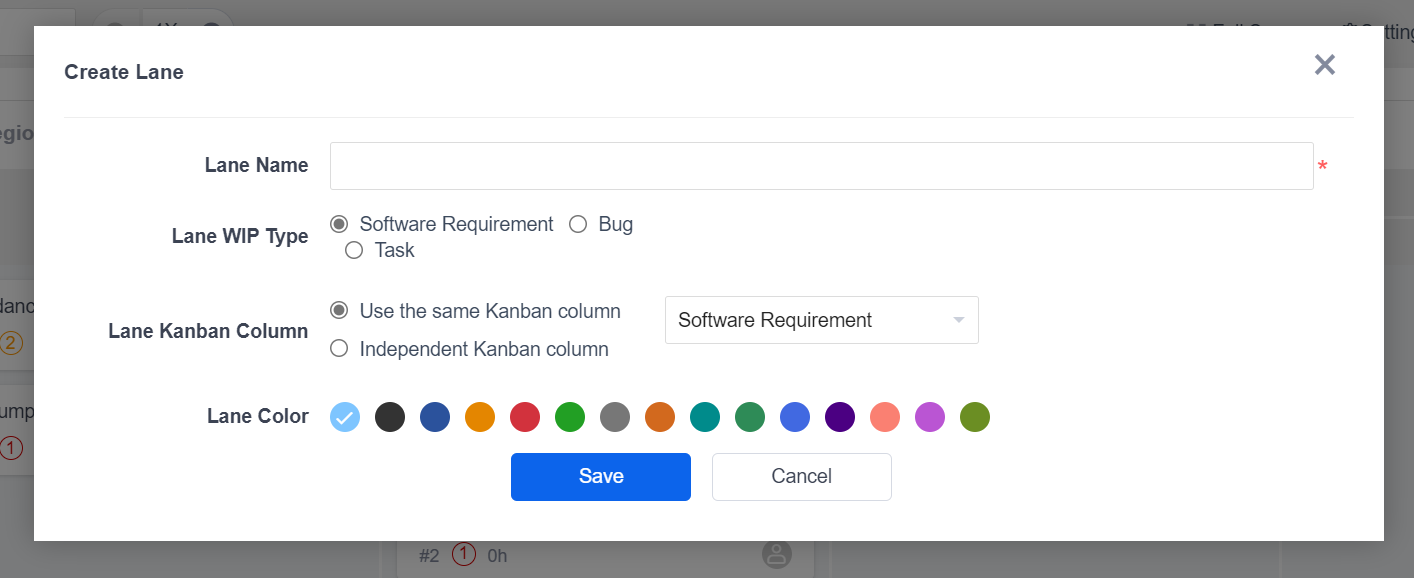Choose Independent Kanban column option
Image resolution: width=1414 pixels, height=578 pixels.
[340, 349]
